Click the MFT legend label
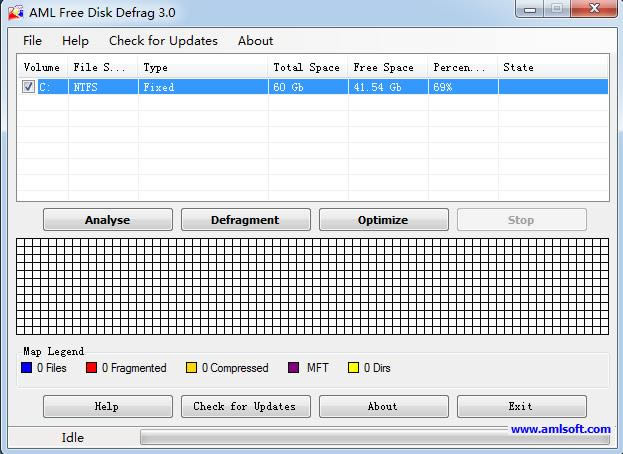 point(317,368)
